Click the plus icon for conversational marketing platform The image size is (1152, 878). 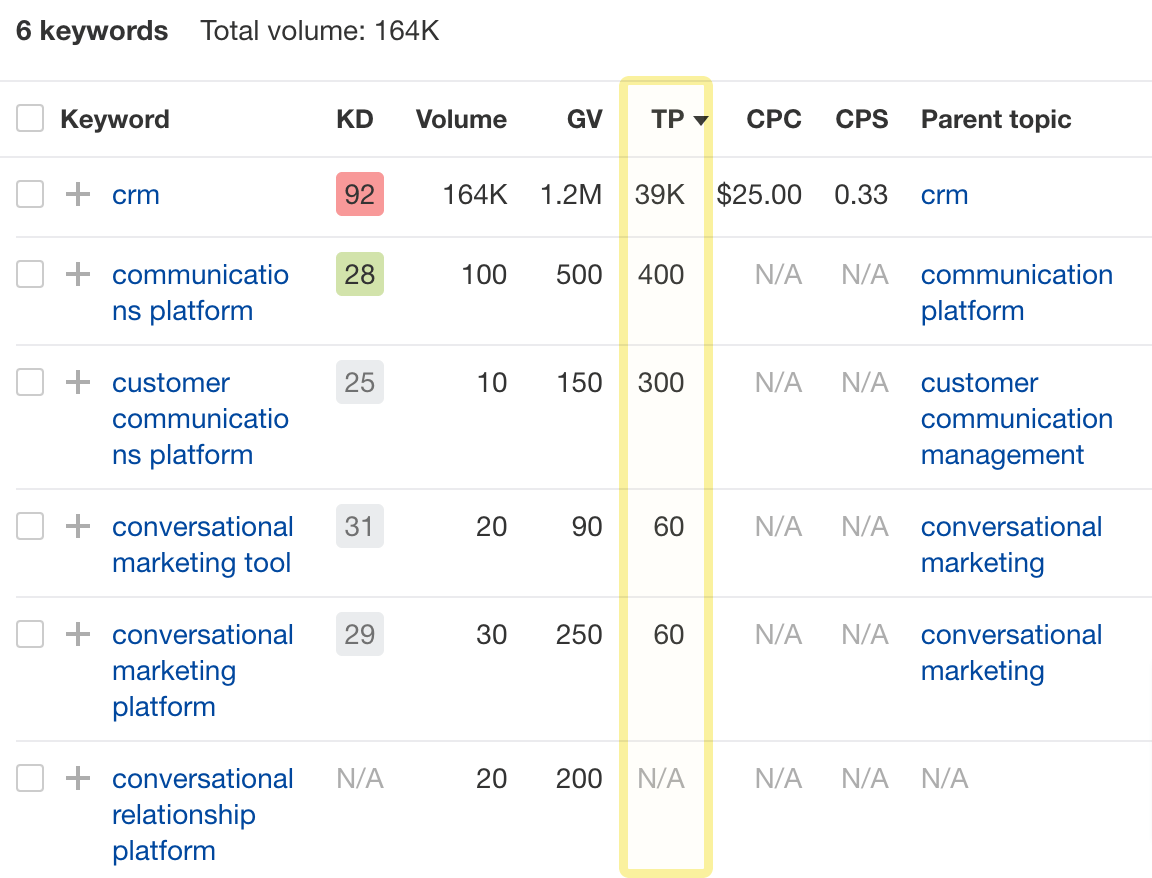[76, 634]
